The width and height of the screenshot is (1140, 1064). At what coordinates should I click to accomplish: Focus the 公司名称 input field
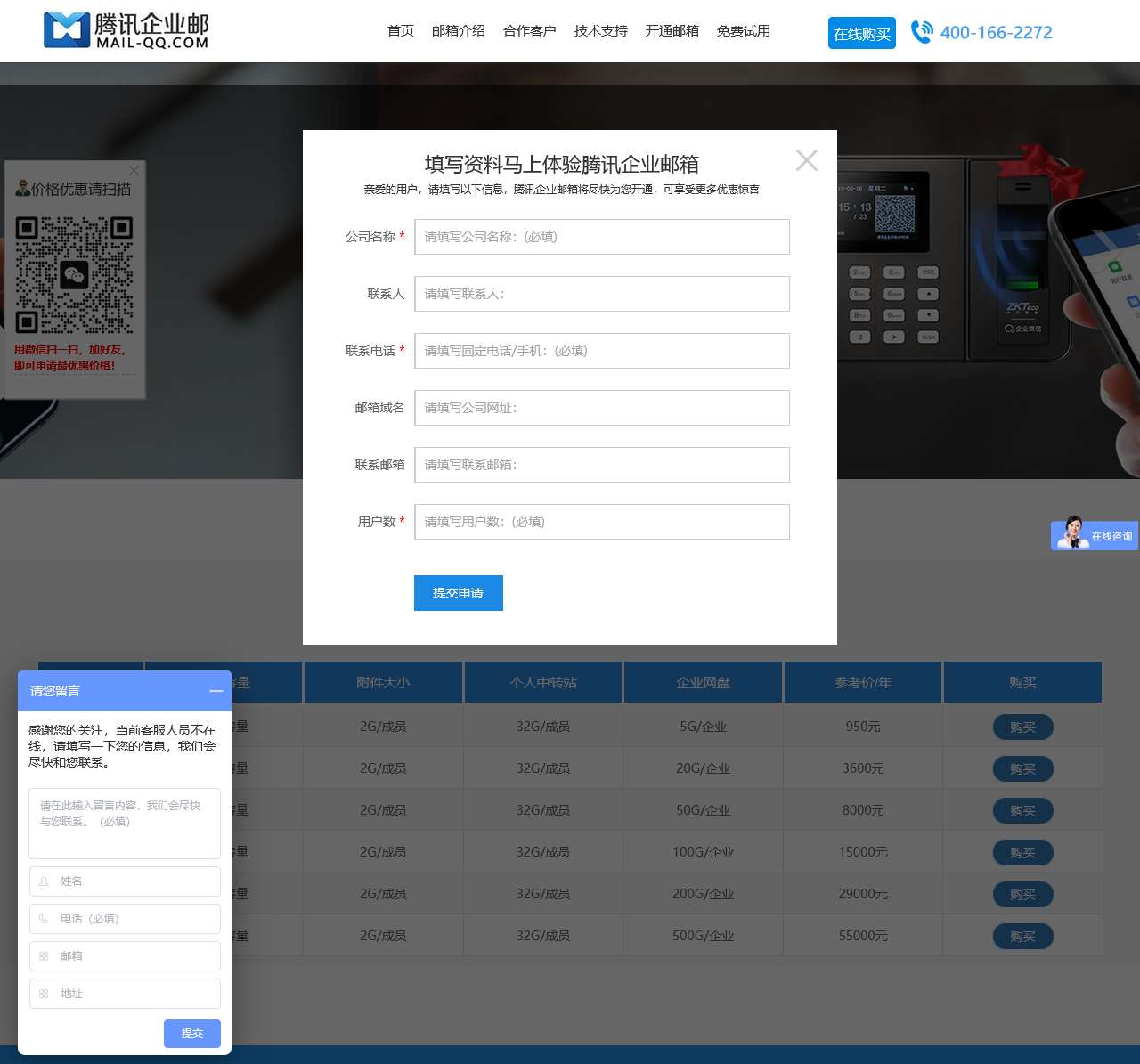[x=602, y=237]
